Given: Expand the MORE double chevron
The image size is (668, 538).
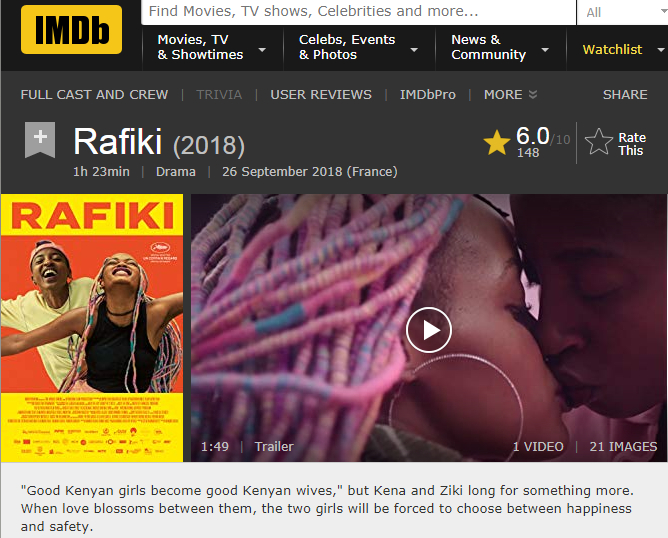Looking at the screenshot, I should pyautogui.click(x=533, y=95).
